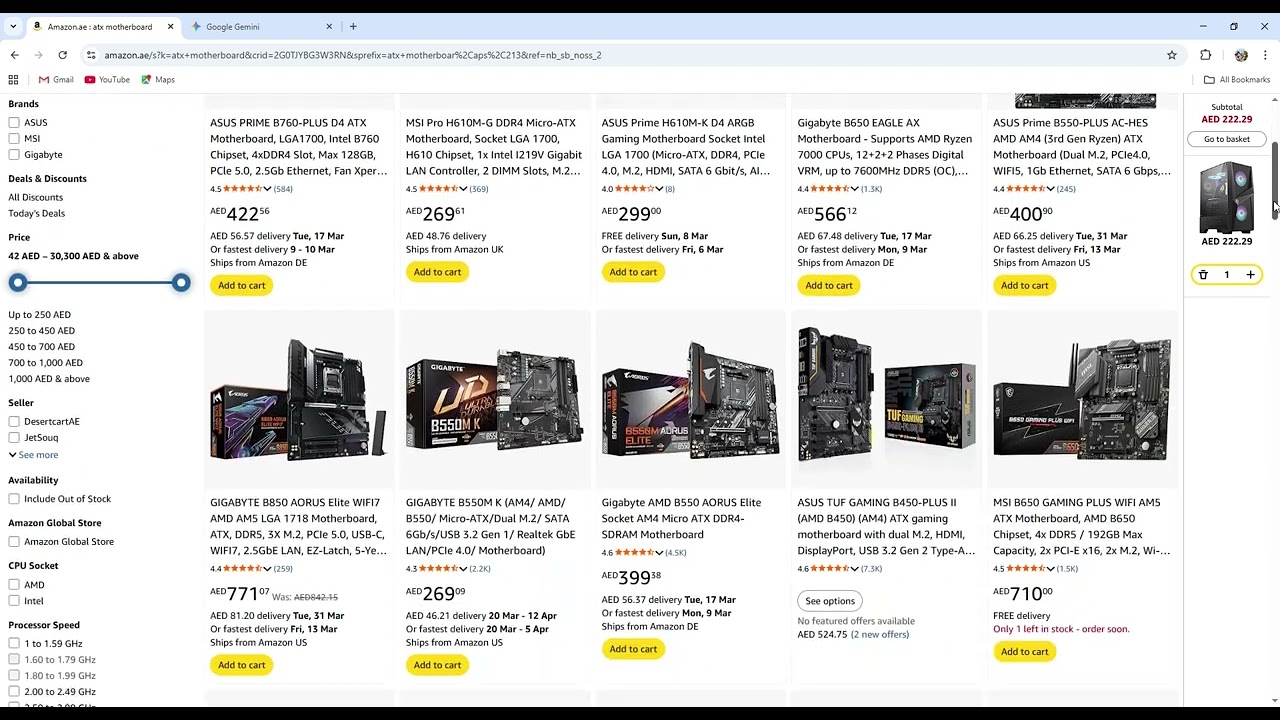Open MSI B650 GAMING PLUS product image
1280x720 pixels.
(1082, 399)
